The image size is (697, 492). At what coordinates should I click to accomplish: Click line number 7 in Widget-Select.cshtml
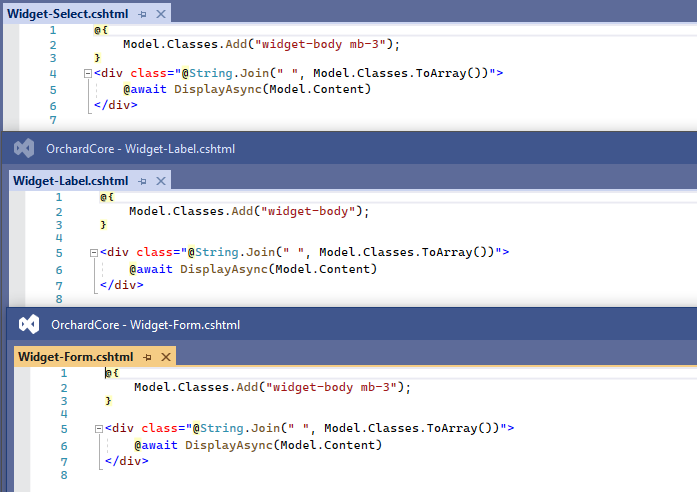53,120
